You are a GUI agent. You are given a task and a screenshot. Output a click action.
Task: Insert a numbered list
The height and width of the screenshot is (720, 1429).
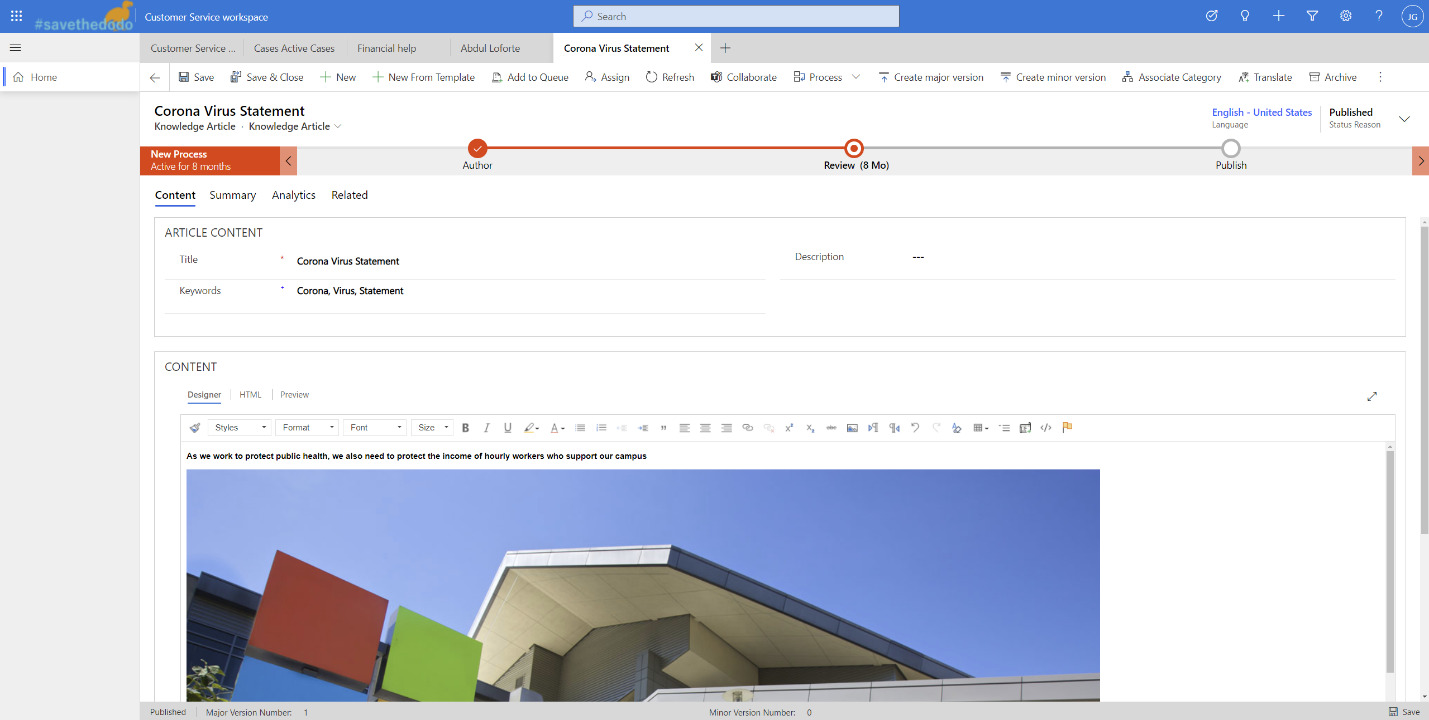tap(601, 427)
